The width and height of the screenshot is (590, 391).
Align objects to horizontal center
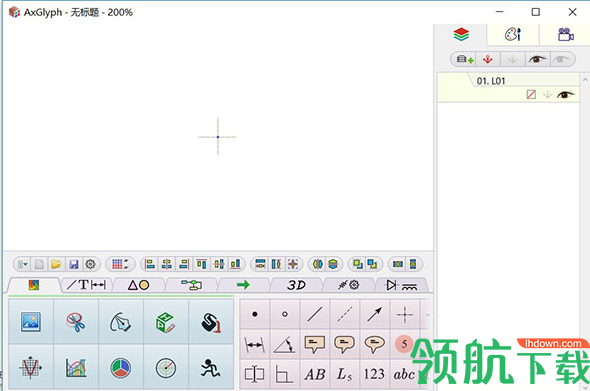click(167, 264)
